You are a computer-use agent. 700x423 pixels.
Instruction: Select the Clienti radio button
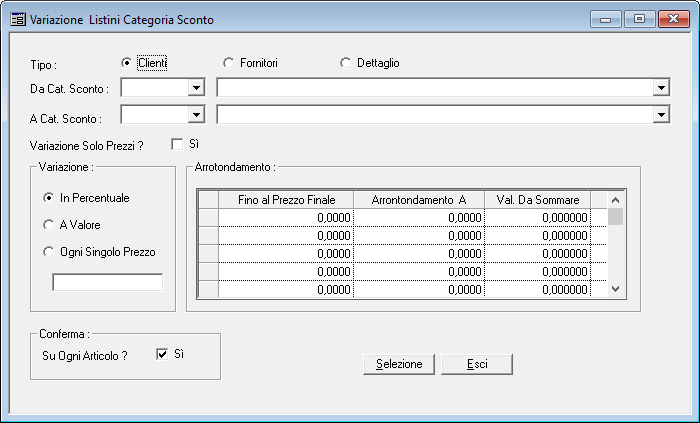pos(126,63)
